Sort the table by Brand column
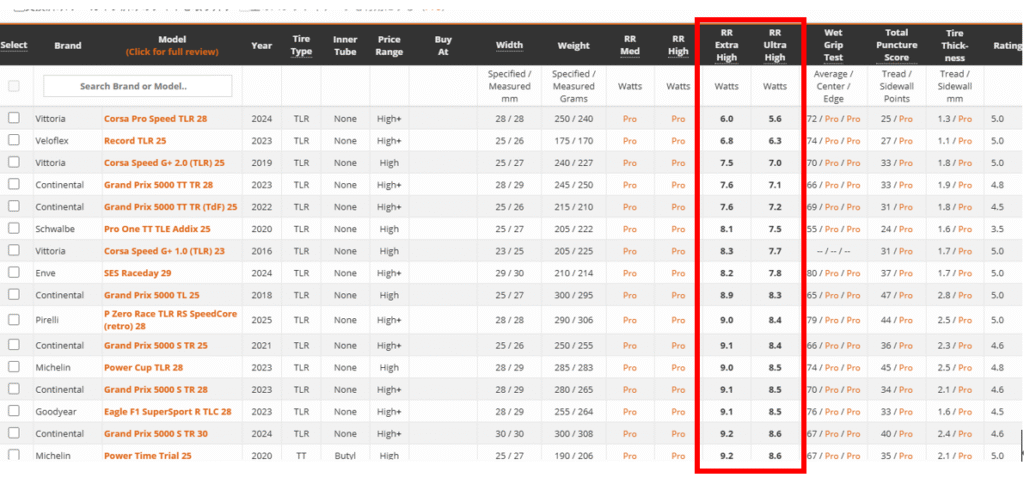This screenshot has width=1024, height=478. 68,45
